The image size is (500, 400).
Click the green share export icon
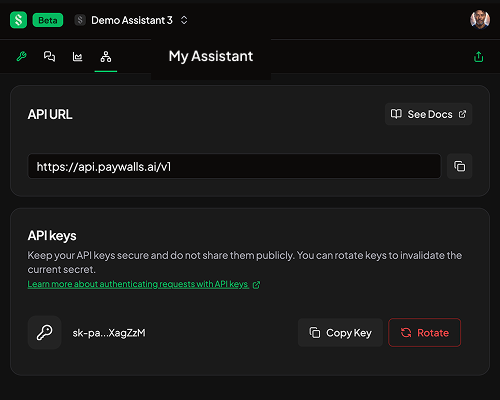pos(479,57)
